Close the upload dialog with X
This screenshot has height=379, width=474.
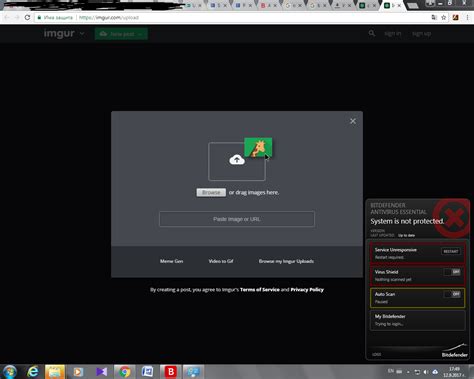pyautogui.click(x=353, y=121)
